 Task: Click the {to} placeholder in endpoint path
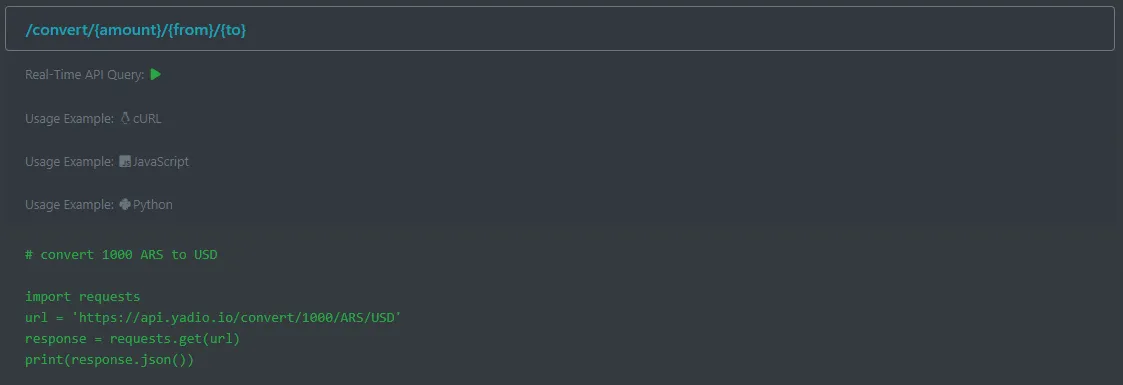point(233,30)
